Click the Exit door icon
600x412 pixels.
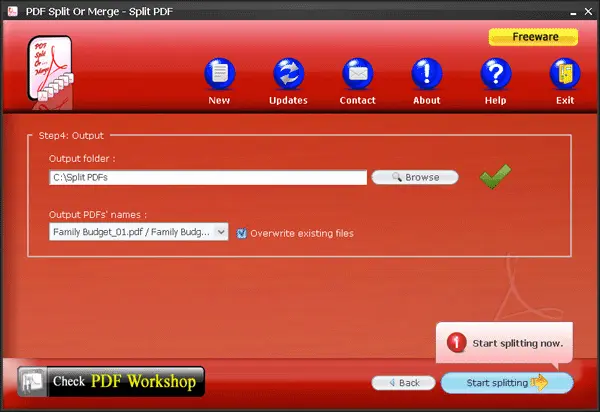tap(565, 73)
